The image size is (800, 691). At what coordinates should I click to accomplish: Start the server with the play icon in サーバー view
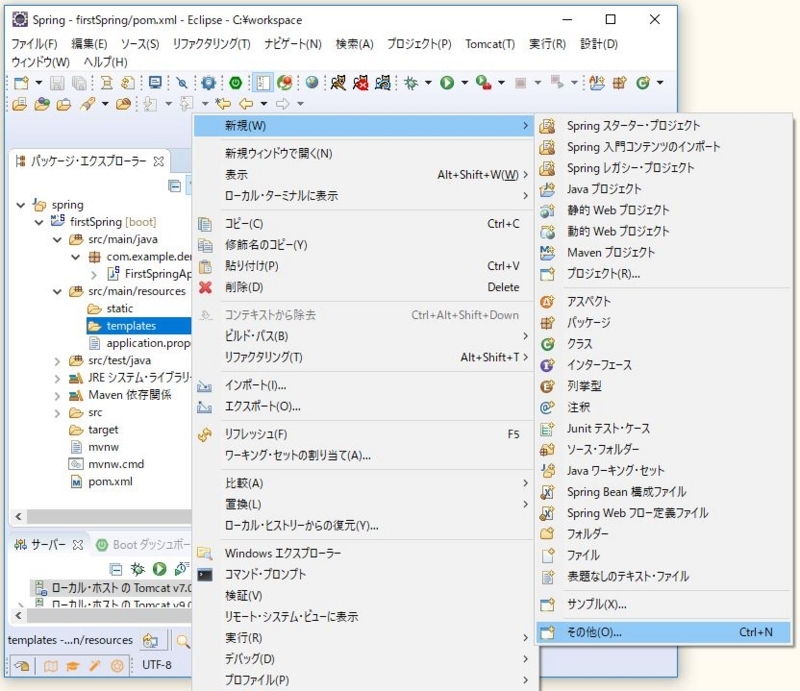tap(160, 567)
